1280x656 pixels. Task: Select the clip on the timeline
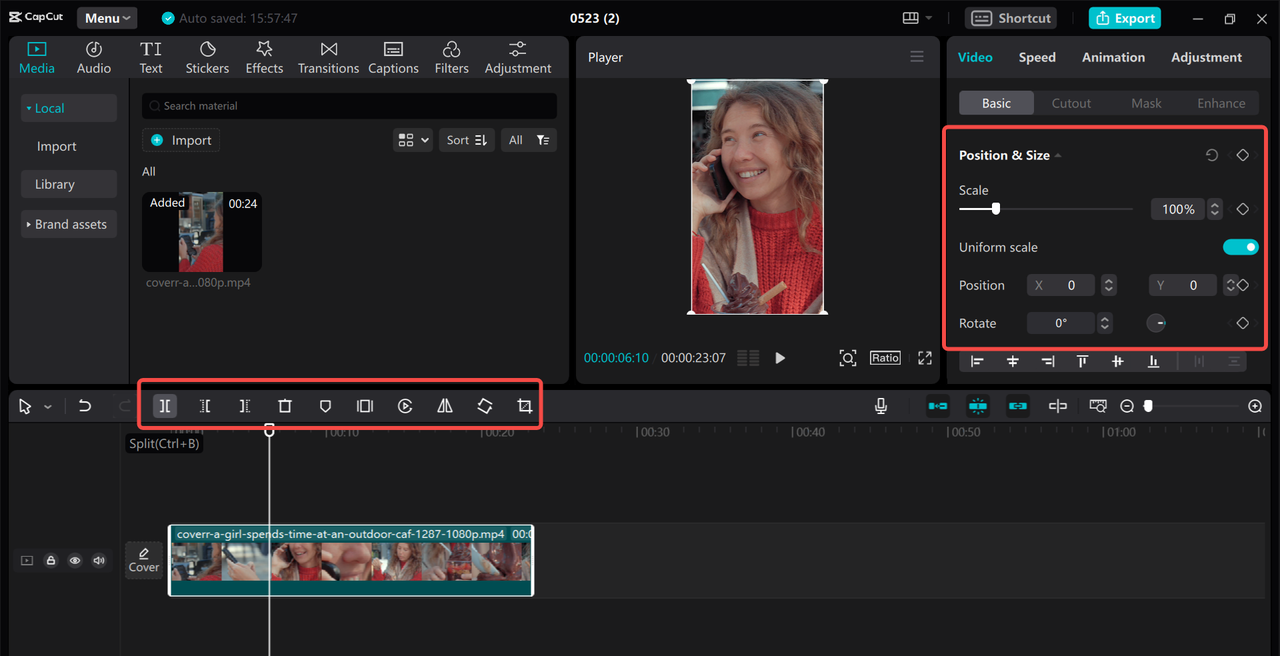(x=351, y=560)
